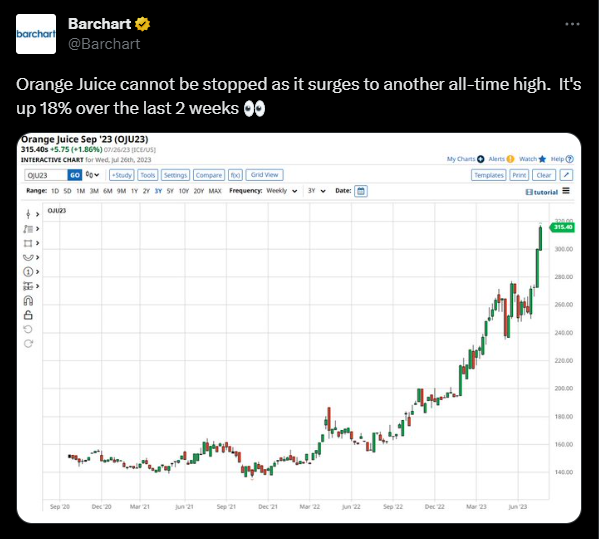
Task: Open the Tools button in chart toolbar
Action: 147,175
